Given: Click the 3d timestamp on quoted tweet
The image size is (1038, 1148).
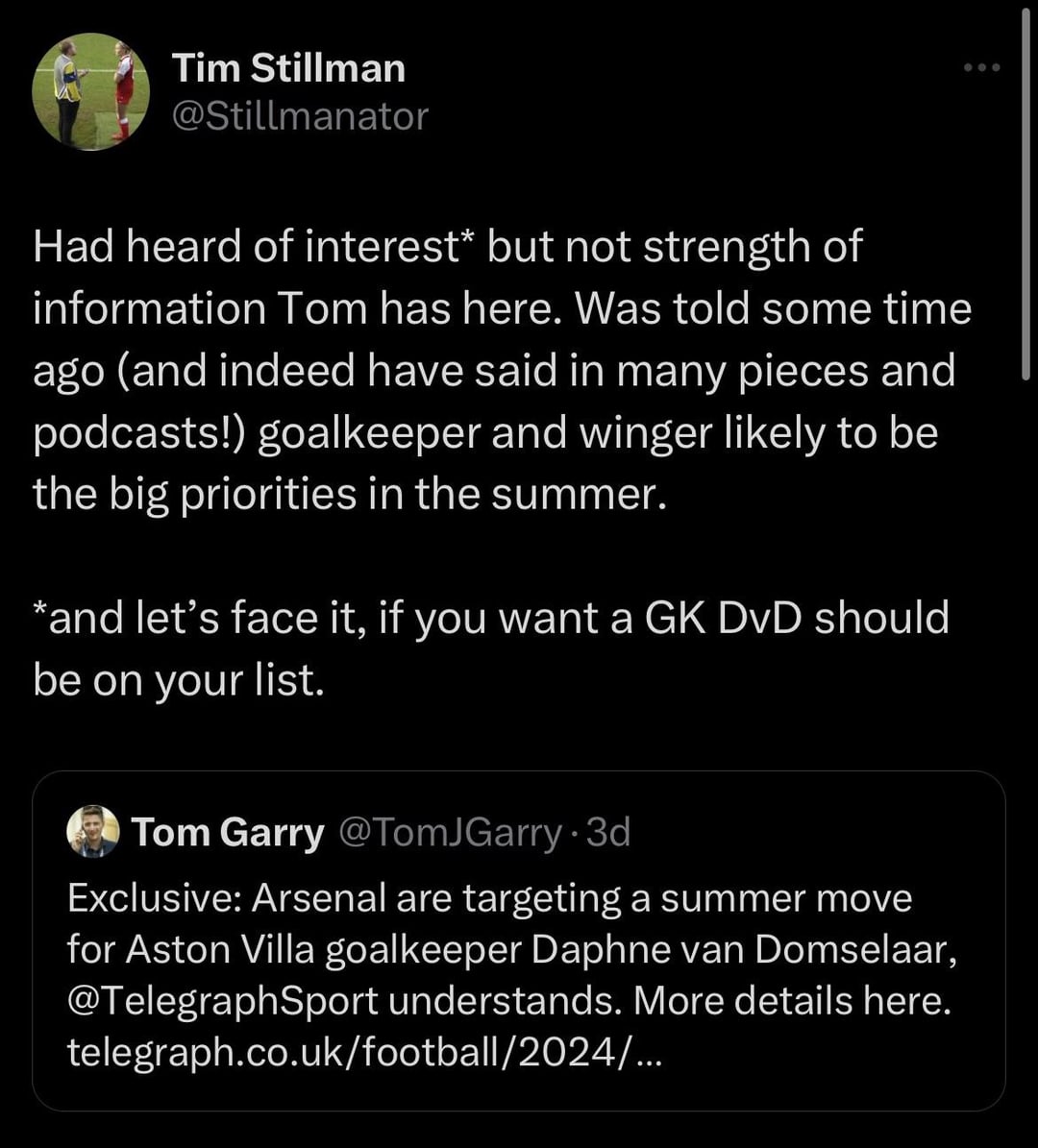Looking at the screenshot, I should [x=608, y=832].
